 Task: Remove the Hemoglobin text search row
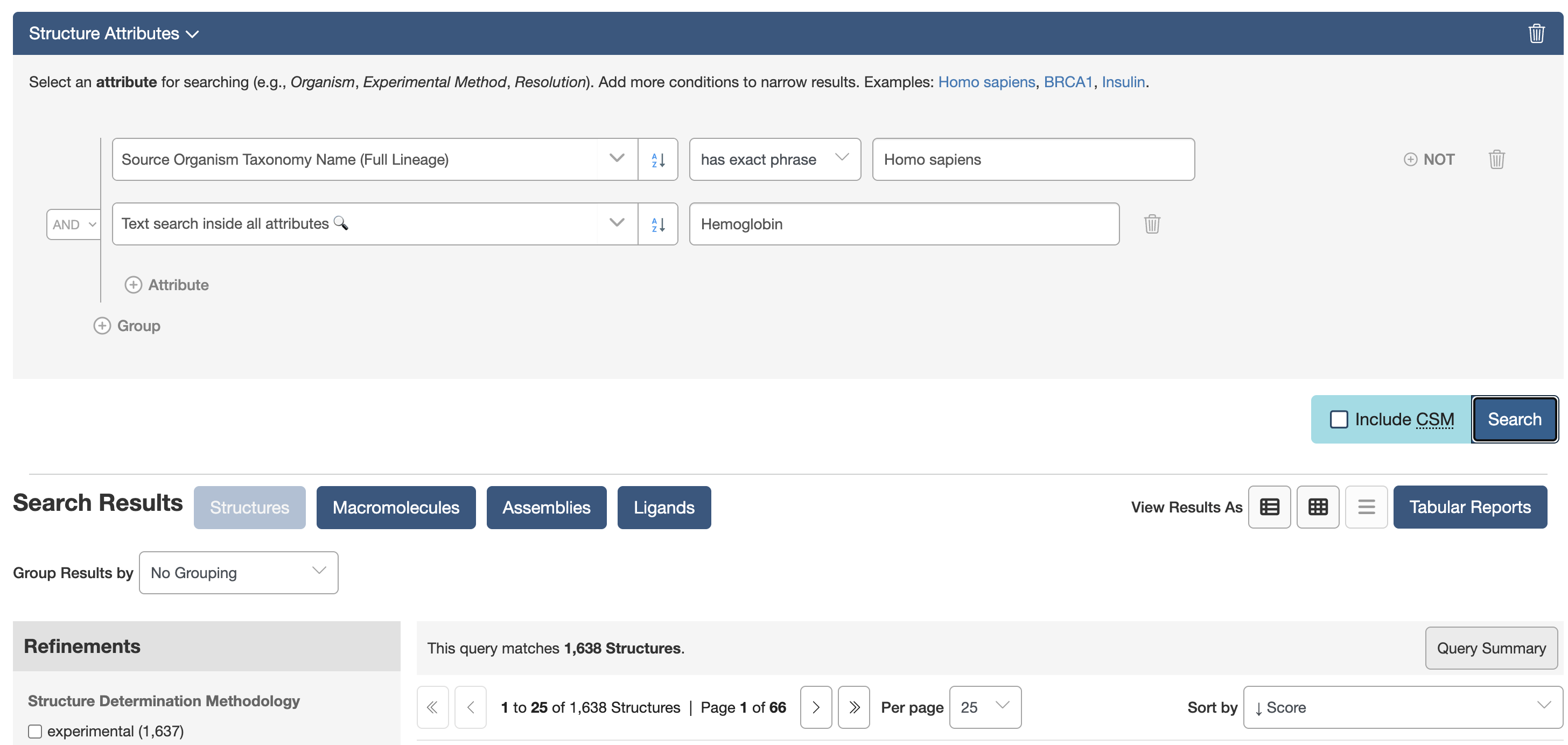(1152, 224)
